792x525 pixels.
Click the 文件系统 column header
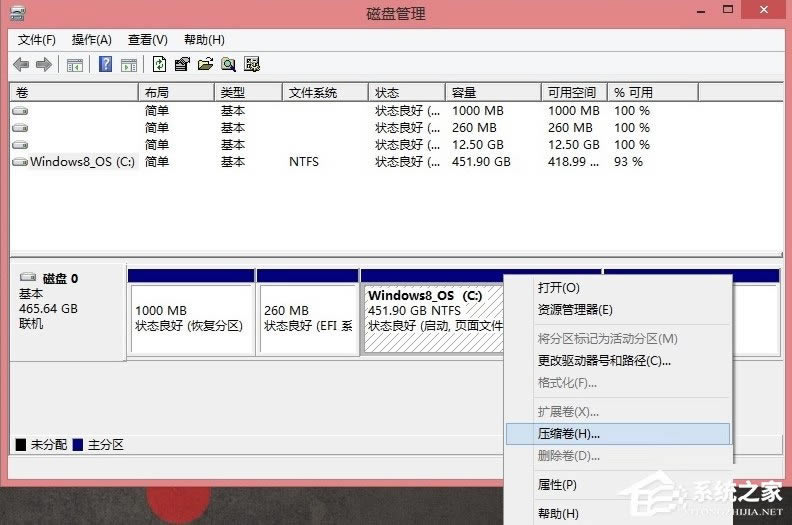coord(325,92)
